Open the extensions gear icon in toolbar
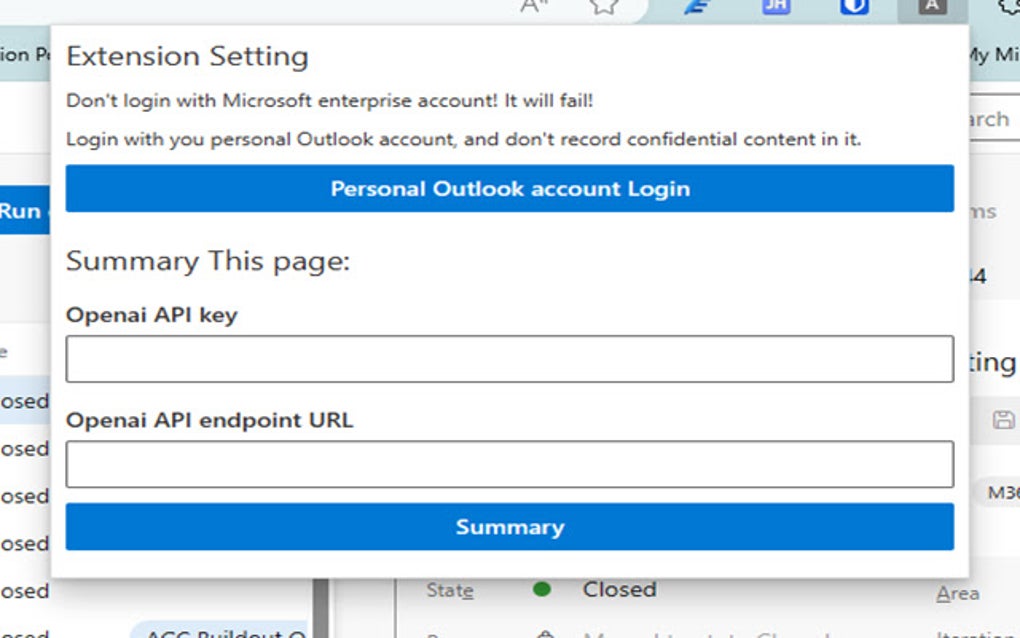Viewport: 1020px width, 638px height. (1008, 7)
